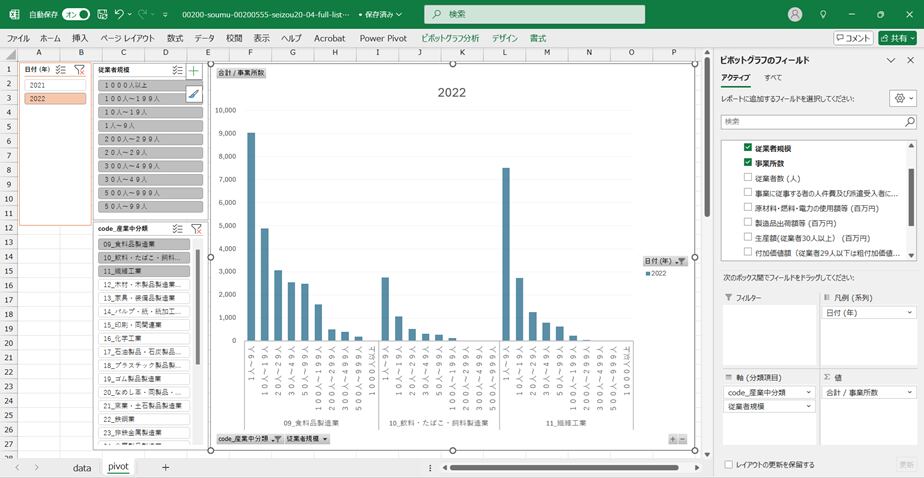This screenshot has width=924, height=478.
Task: Toggle the 自動保存 autosave switch
Action: point(75,15)
